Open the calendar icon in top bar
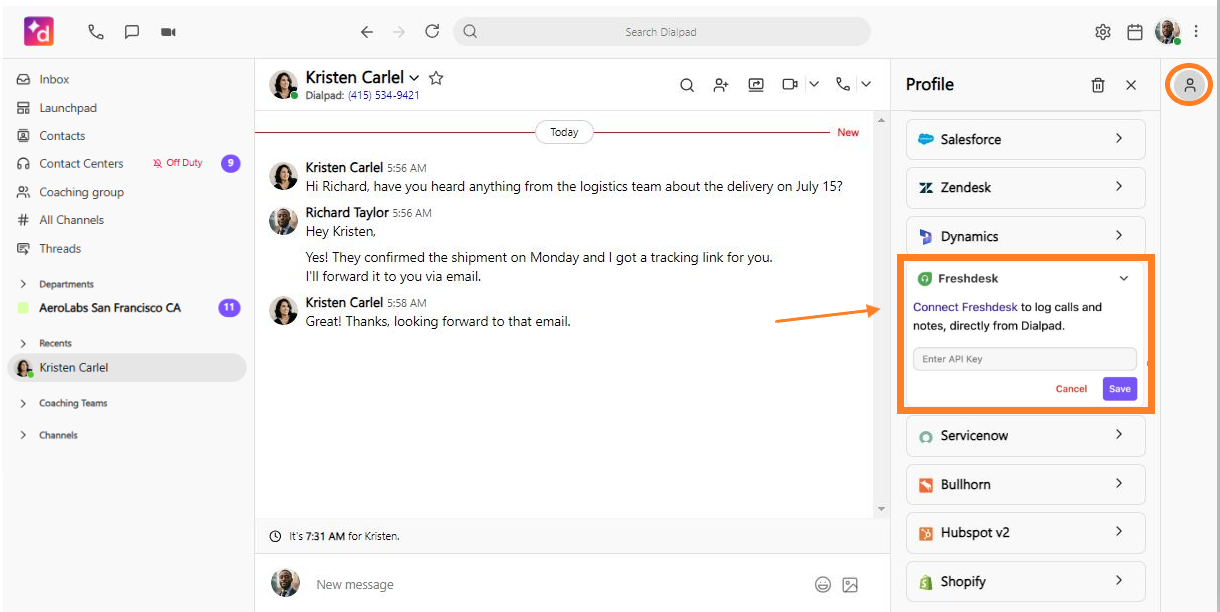Image resolution: width=1220 pixels, height=612 pixels. tap(1135, 32)
